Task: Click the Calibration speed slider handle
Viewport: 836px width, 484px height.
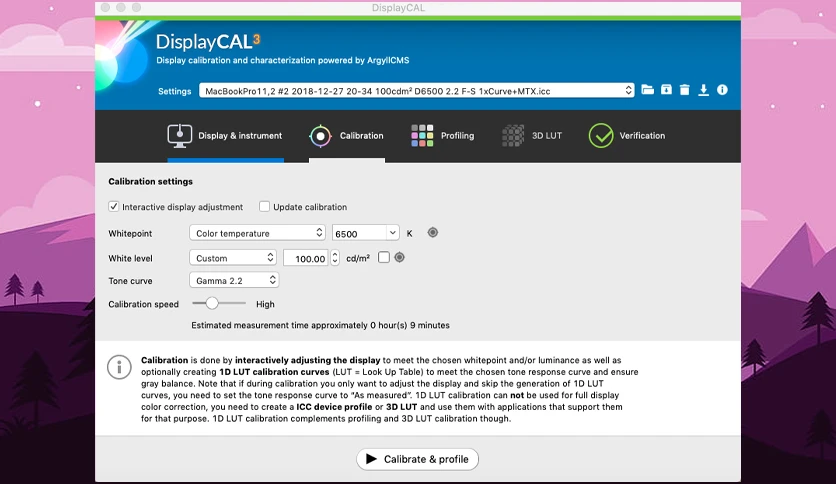Action: click(x=212, y=303)
